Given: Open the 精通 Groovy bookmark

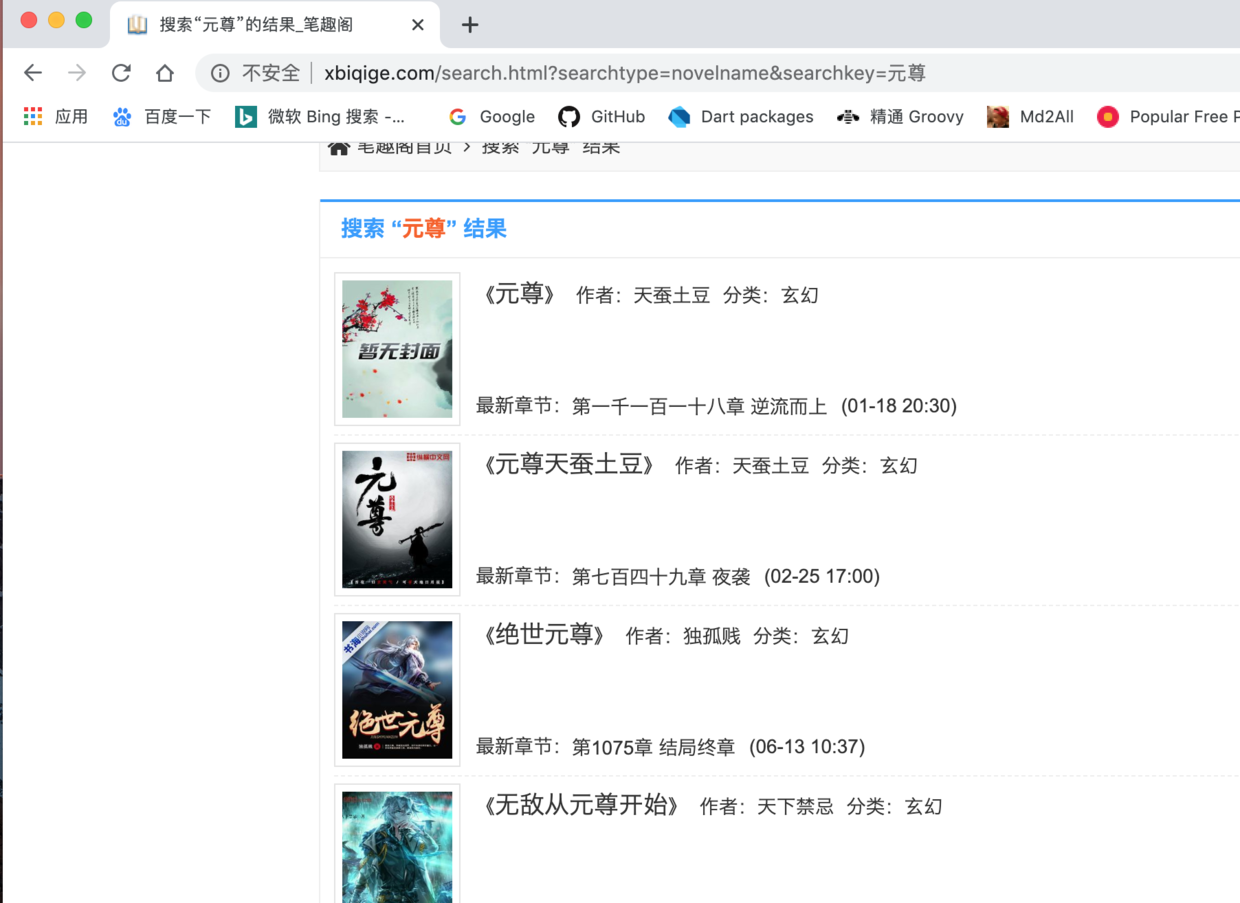Looking at the screenshot, I should 901,117.
